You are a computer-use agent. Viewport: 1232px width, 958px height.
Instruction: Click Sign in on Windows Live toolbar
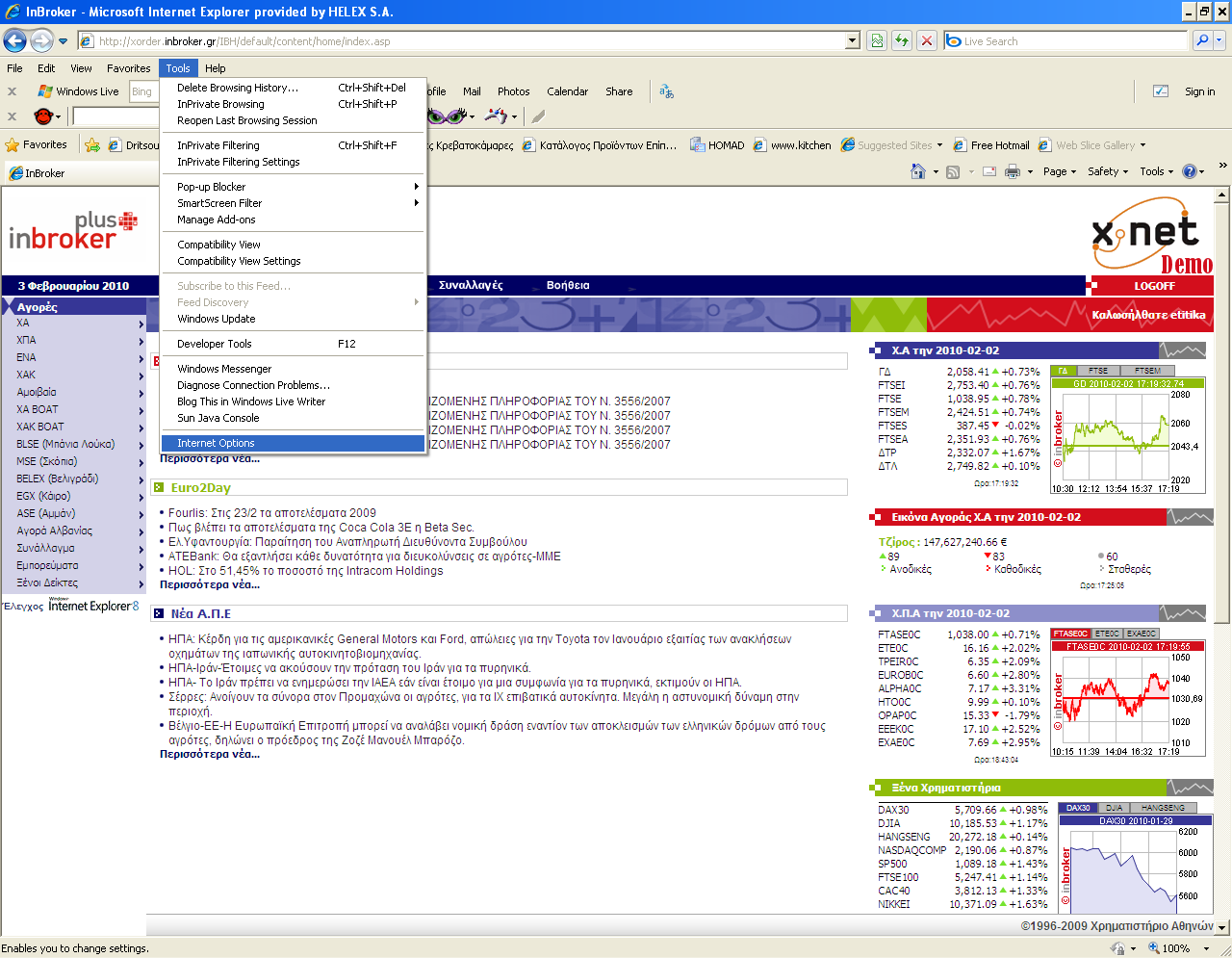click(1199, 91)
